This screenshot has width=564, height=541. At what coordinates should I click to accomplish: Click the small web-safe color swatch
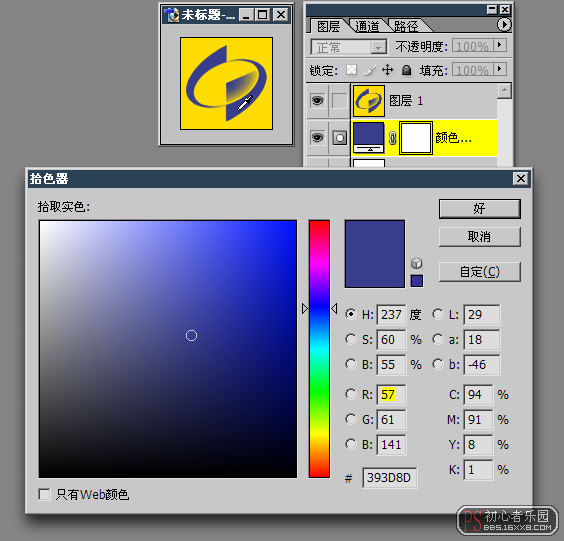(x=417, y=281)
